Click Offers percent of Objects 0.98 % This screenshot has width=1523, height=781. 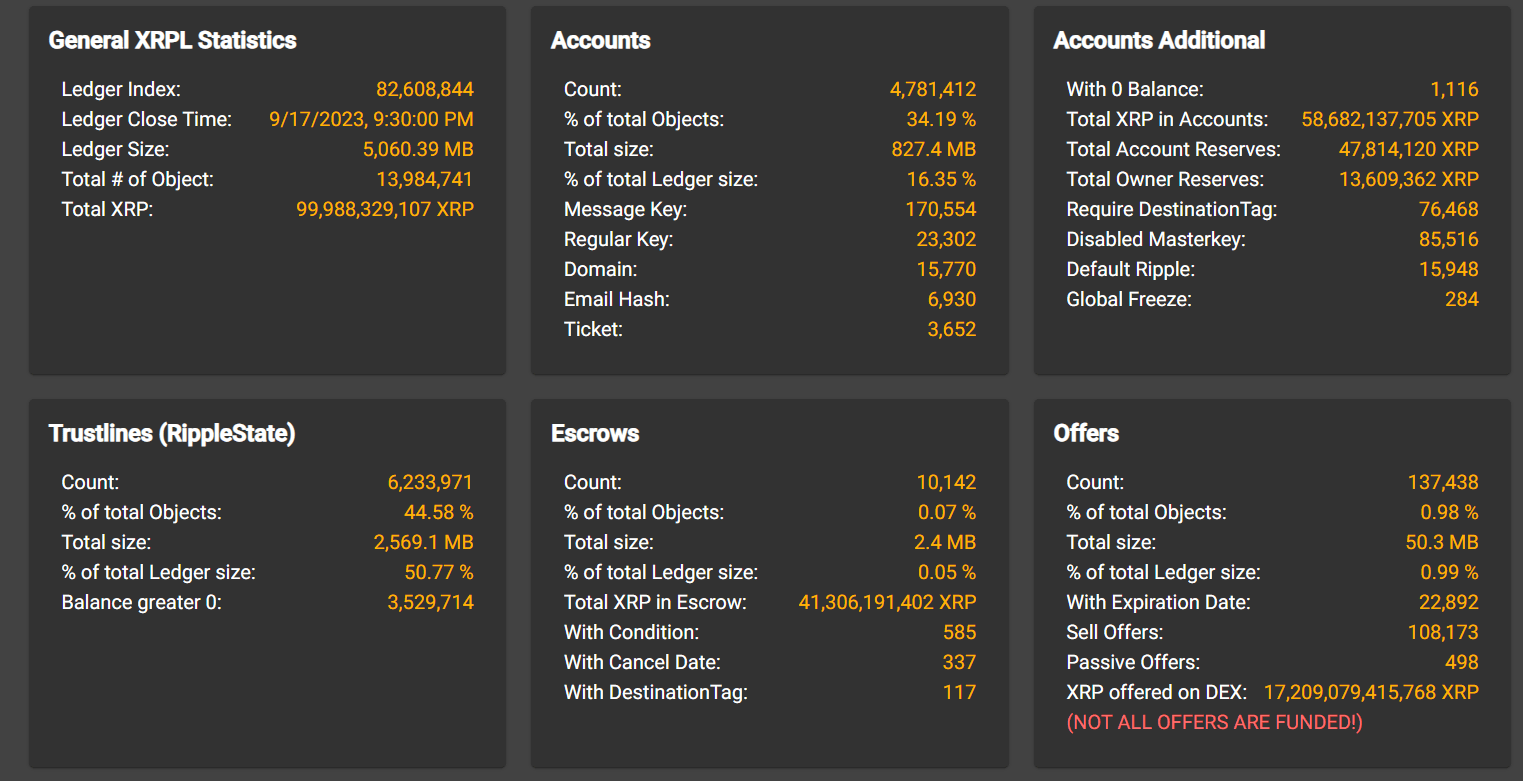tap(1450, 512)
